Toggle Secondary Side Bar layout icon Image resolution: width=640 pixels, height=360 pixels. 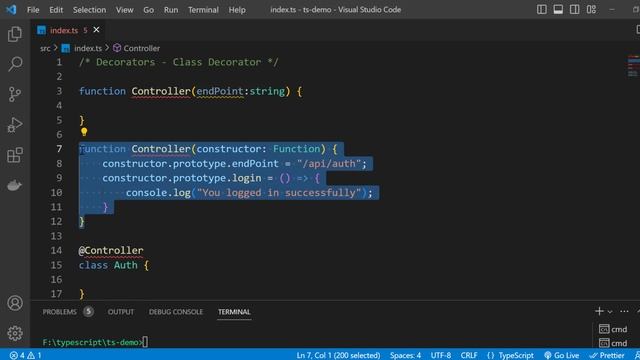574,9
